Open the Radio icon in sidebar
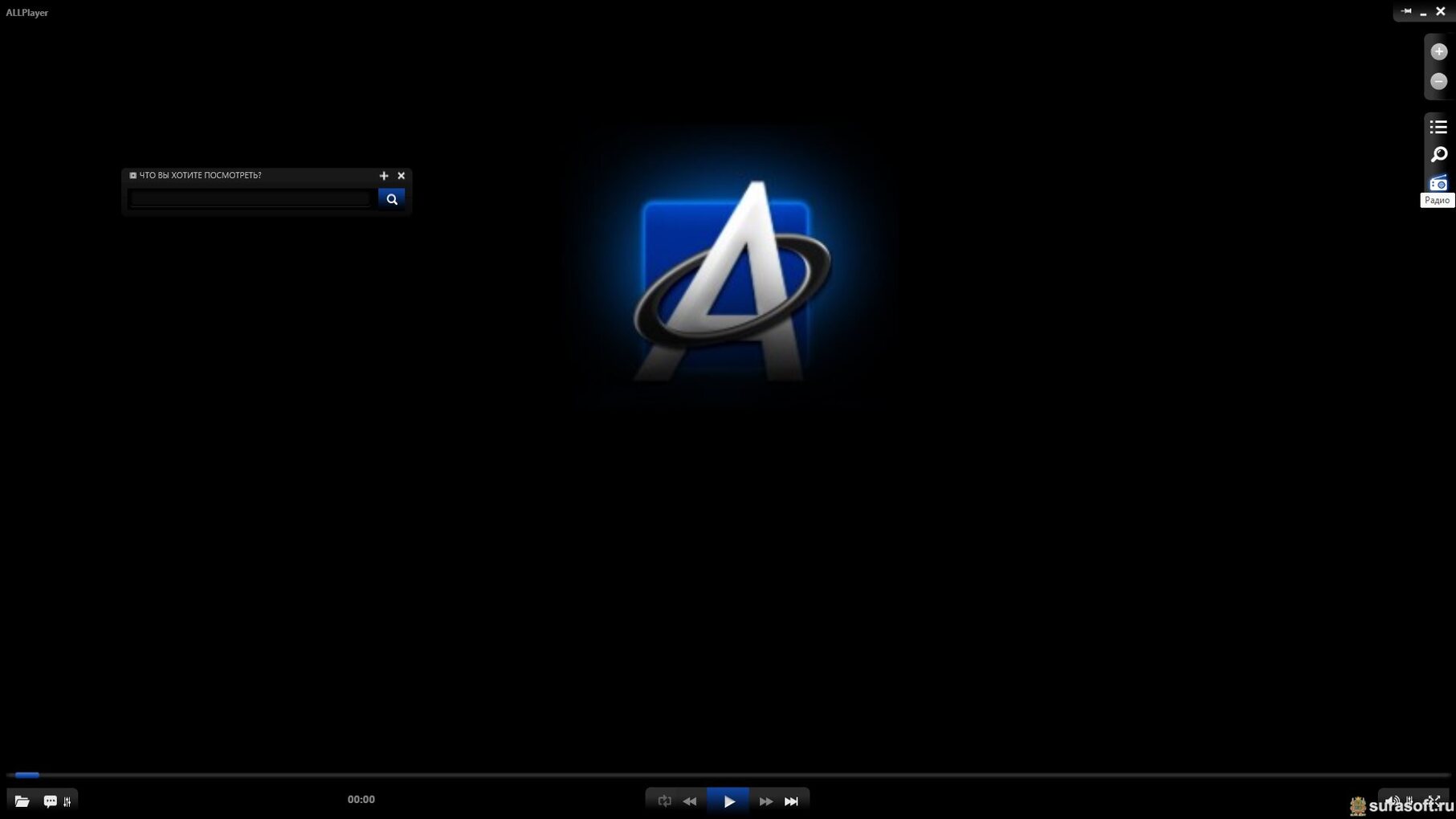 pos(1438,183)
